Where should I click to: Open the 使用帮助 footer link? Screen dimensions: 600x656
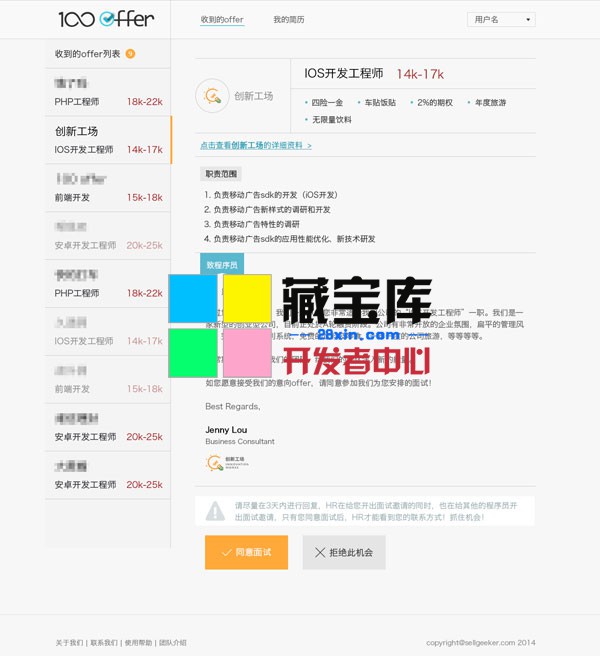[138, 643]
